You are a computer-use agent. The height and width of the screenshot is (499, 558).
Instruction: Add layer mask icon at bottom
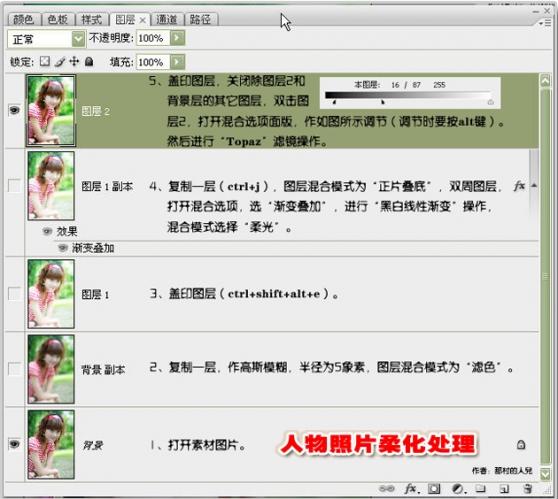434,489
